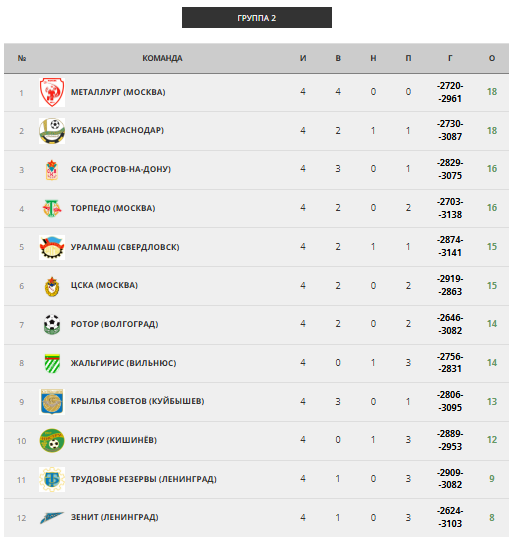Viewport: 516px width, 544px height.
Task: Open the Металлург (Москва) team name link
Action: [118, 92]
